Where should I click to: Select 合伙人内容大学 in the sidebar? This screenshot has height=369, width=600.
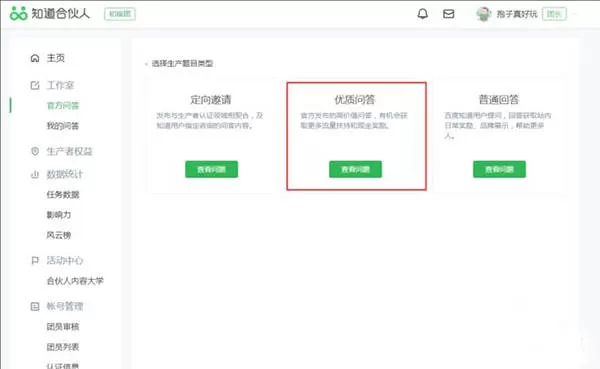(x=75, y=281)
